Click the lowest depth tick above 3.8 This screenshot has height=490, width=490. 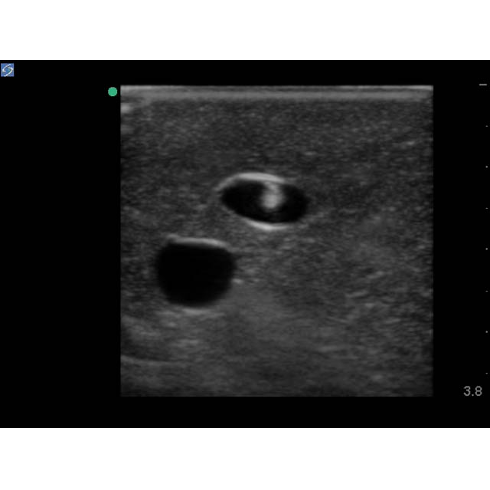point(487,373)
